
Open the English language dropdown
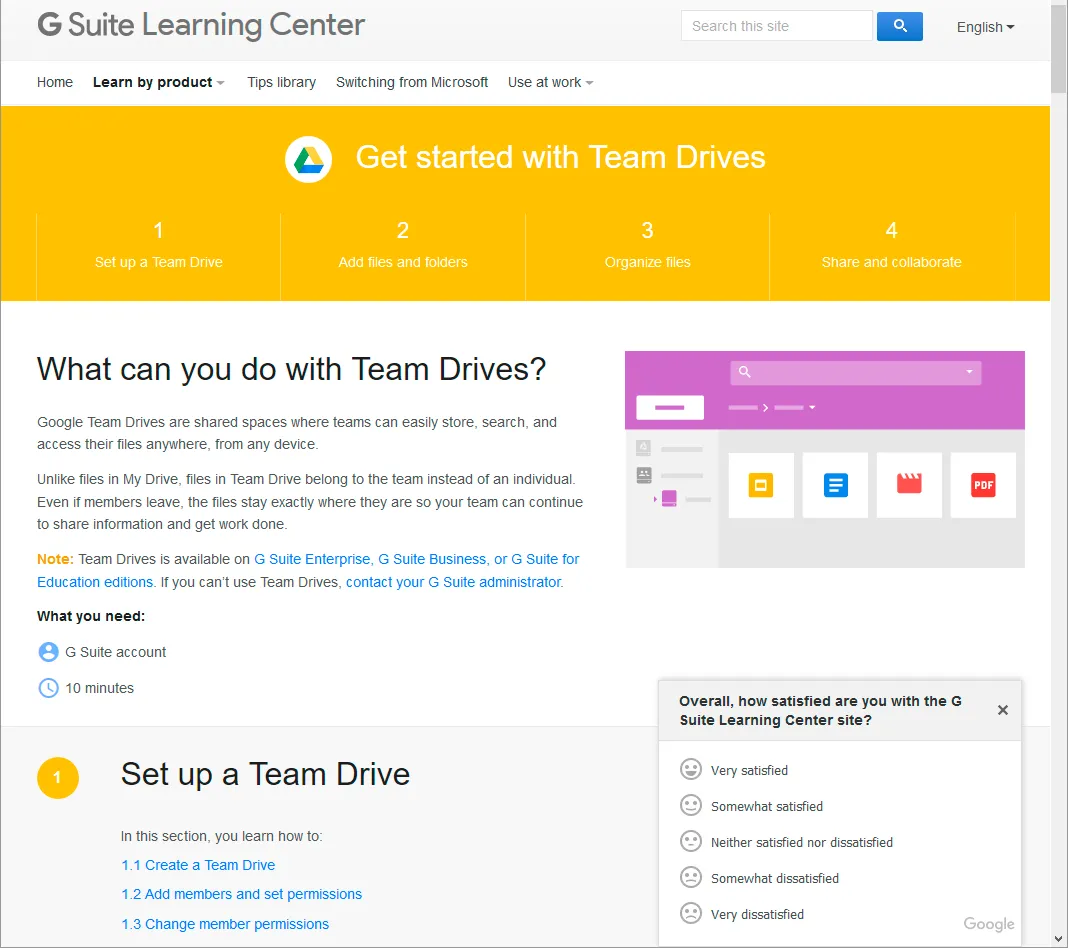click(x=985, y=27)
